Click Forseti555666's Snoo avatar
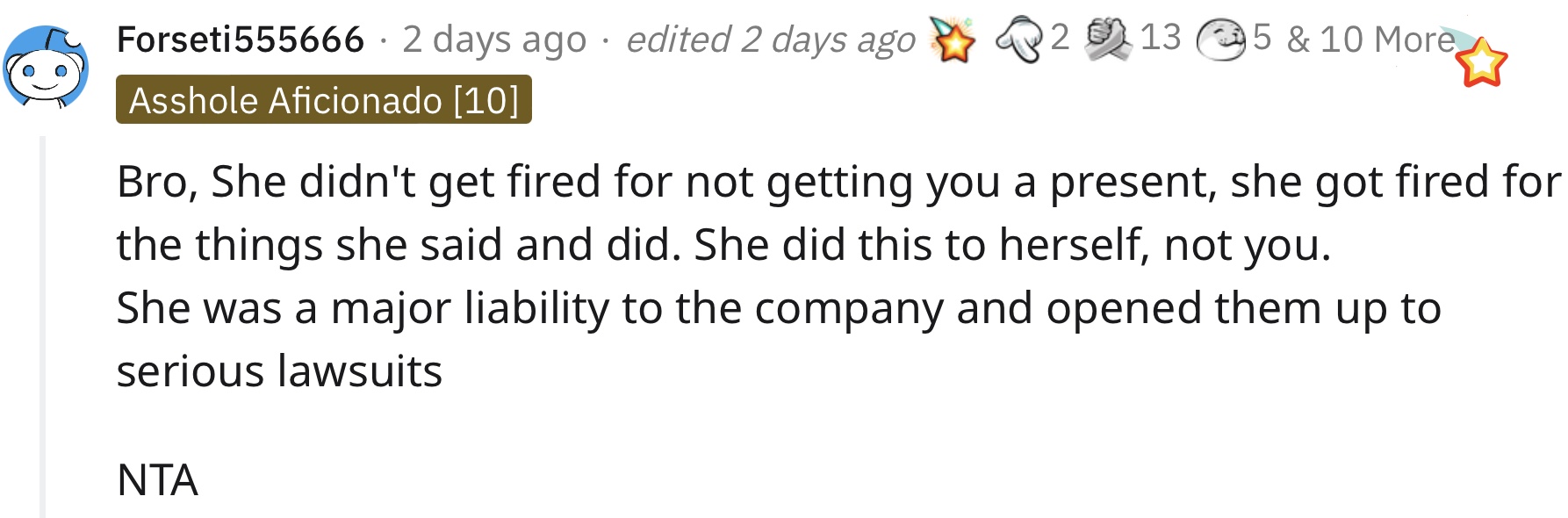The height and width of the screenshot is (518, 1568). coord(46,67)
